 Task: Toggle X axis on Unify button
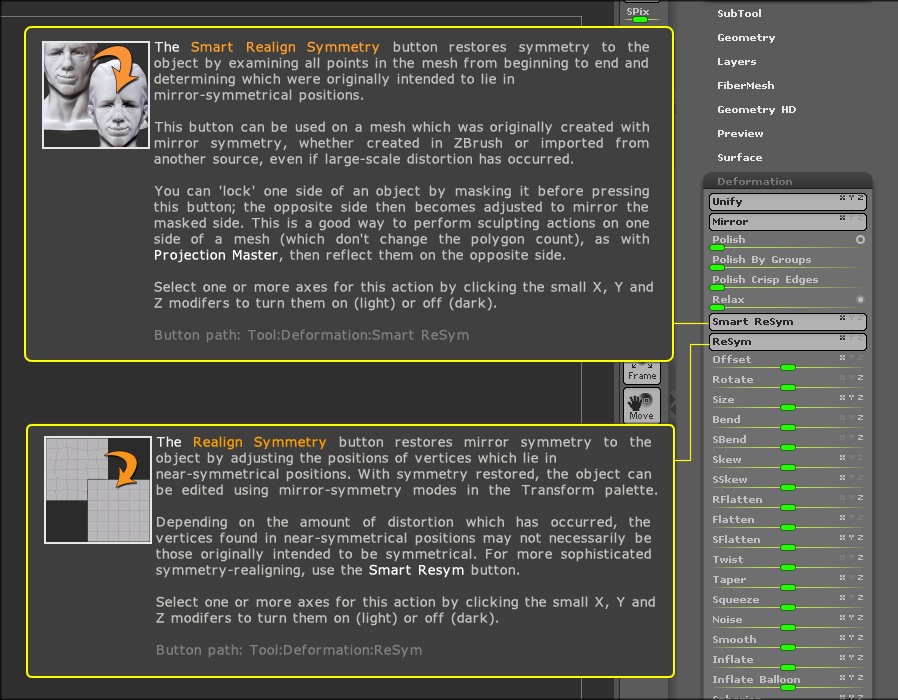[x=842, y=198]
